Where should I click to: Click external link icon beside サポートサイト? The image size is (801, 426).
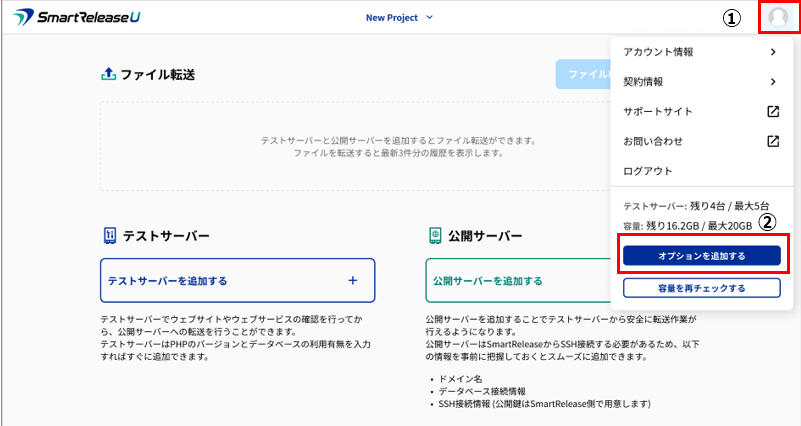coord(772,112)
